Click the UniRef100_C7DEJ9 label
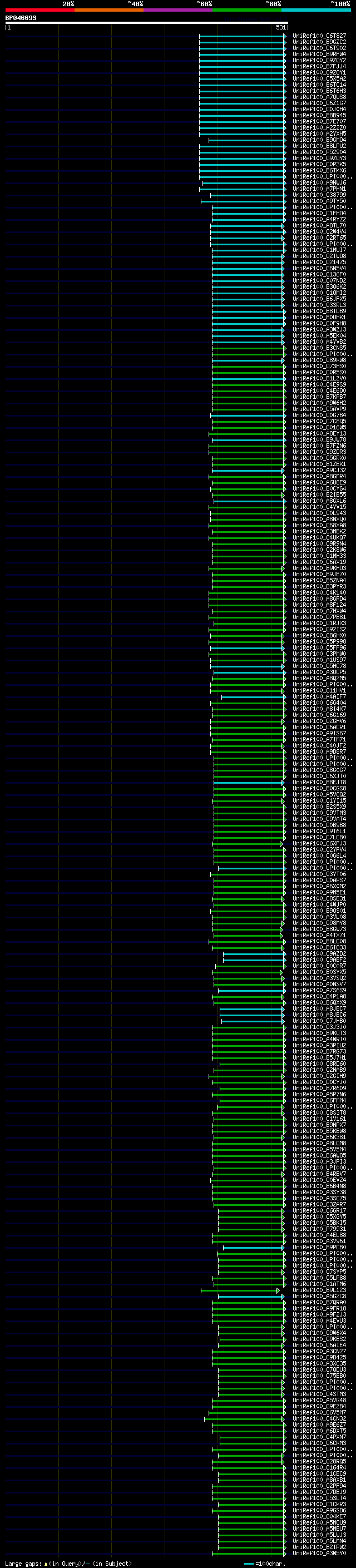Viewport: 356px width, 1568px height. coord(319,1491)
